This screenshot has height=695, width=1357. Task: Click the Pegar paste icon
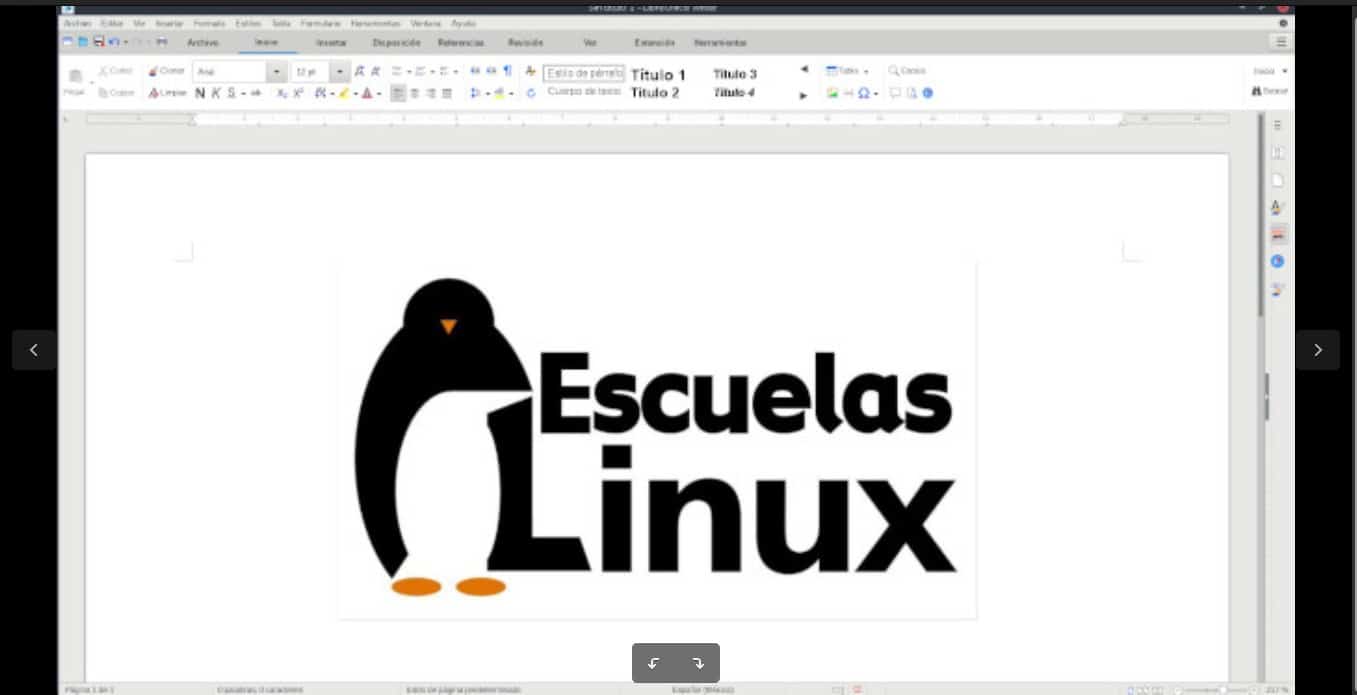pyautogui.click(x=75, y=80)
